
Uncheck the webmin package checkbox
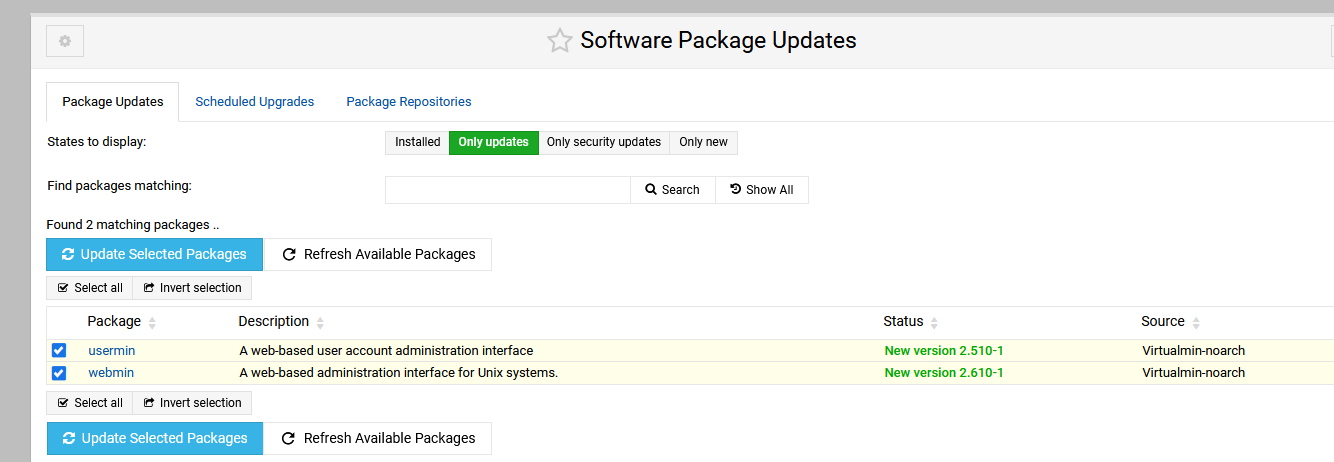[59, 373]
